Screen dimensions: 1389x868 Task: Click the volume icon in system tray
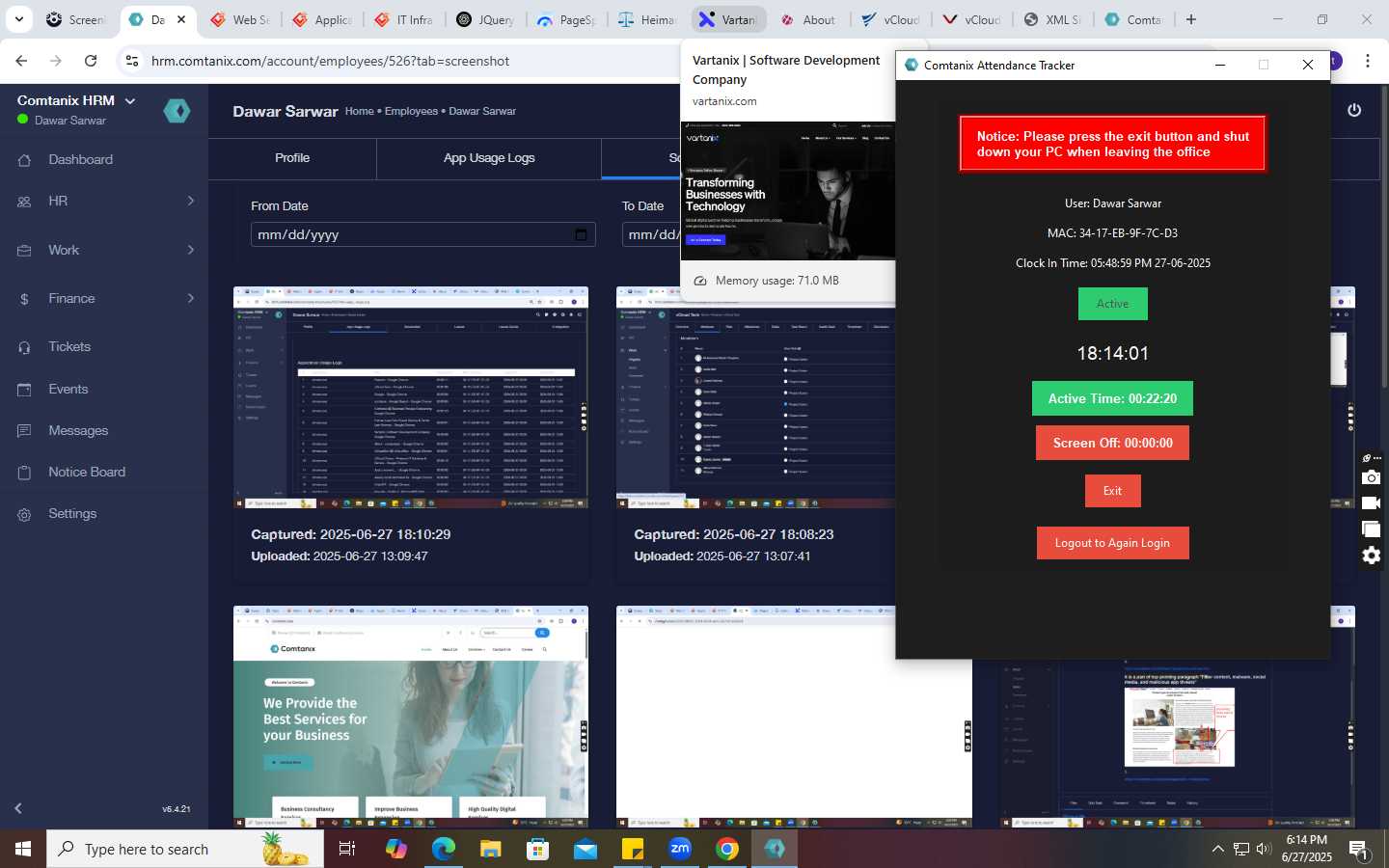[1264, 849]
